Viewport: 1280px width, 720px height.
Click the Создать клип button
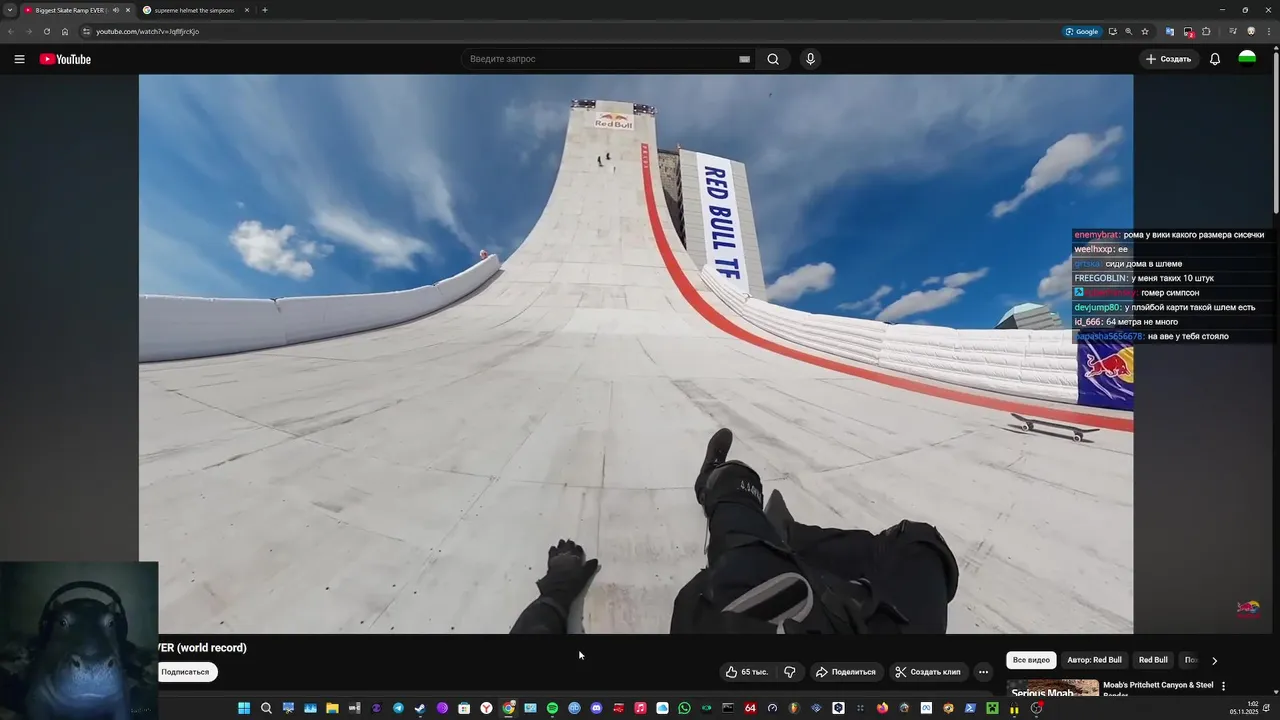click(928, 672)
